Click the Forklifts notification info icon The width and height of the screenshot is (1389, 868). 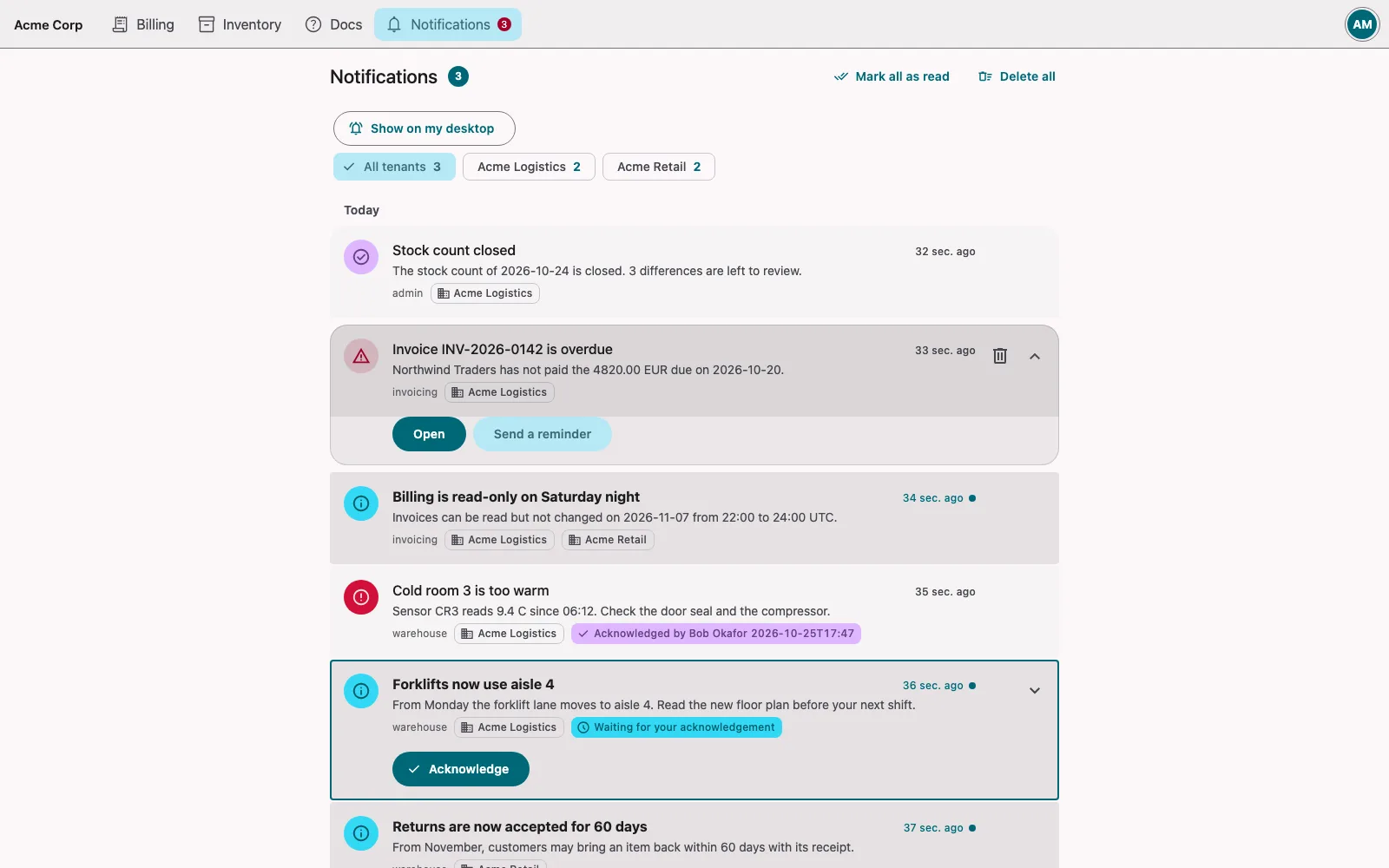point(361,691)
